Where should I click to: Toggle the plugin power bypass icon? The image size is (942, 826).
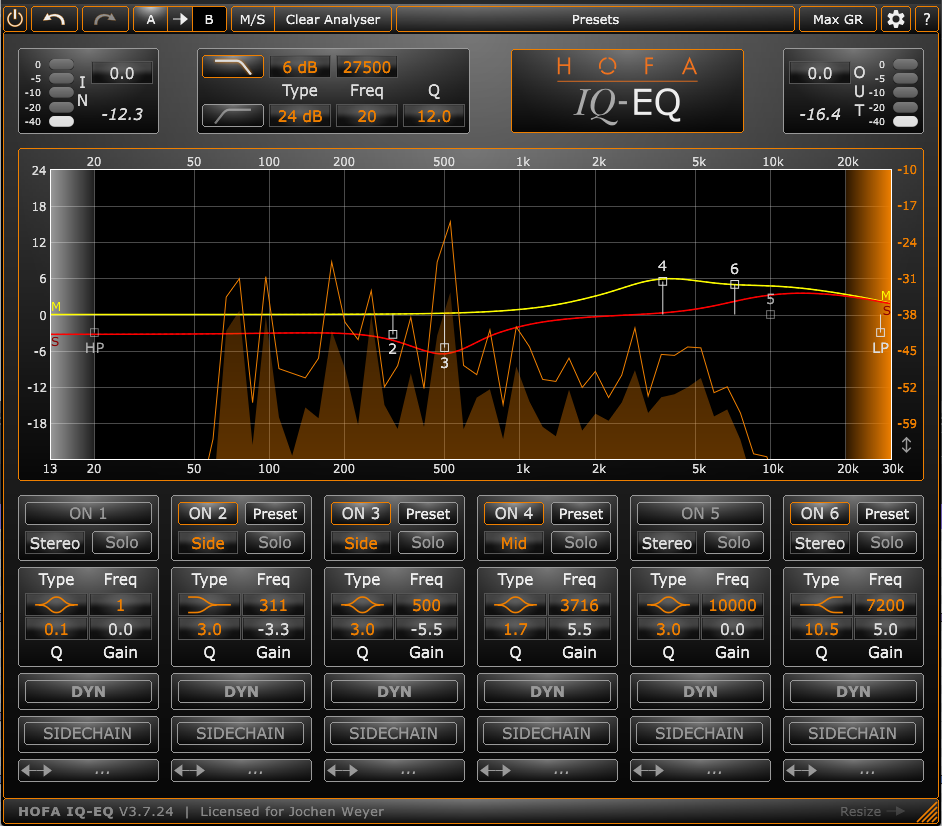point(14,19)
